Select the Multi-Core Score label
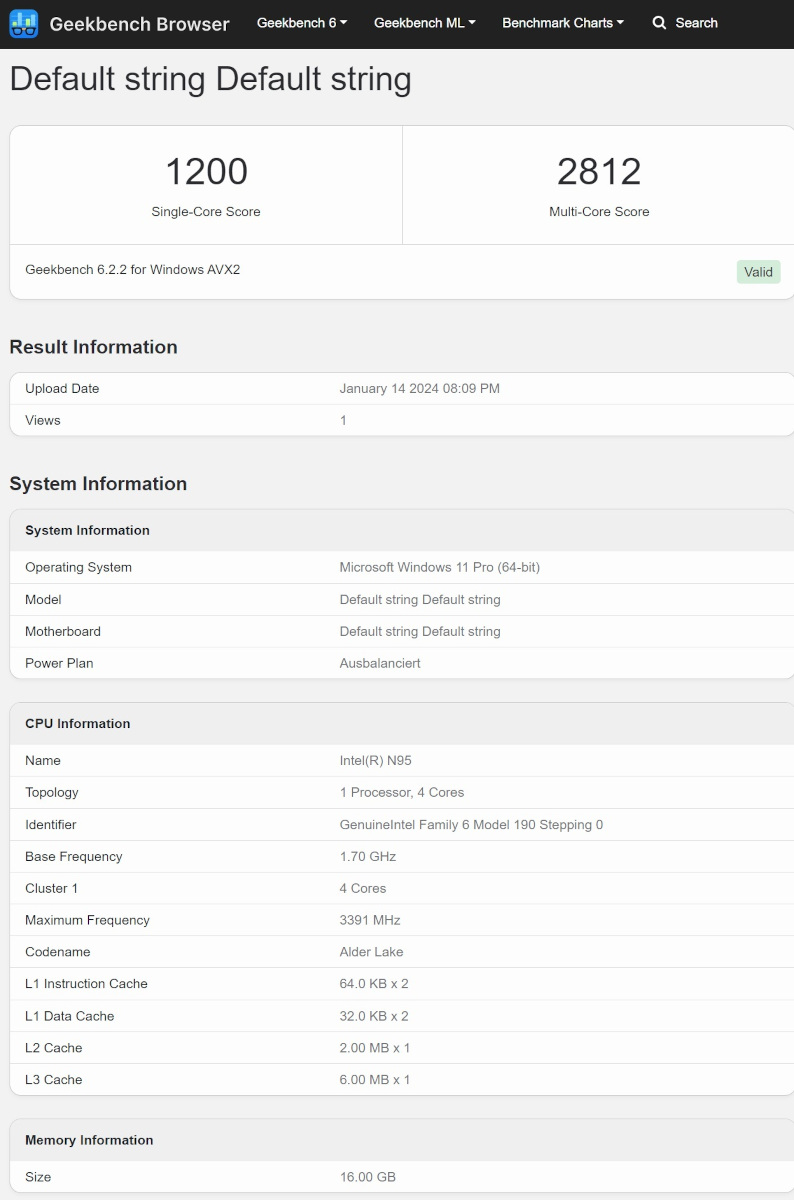This screenshot has width=794, height=1200. tap(599, 212)
